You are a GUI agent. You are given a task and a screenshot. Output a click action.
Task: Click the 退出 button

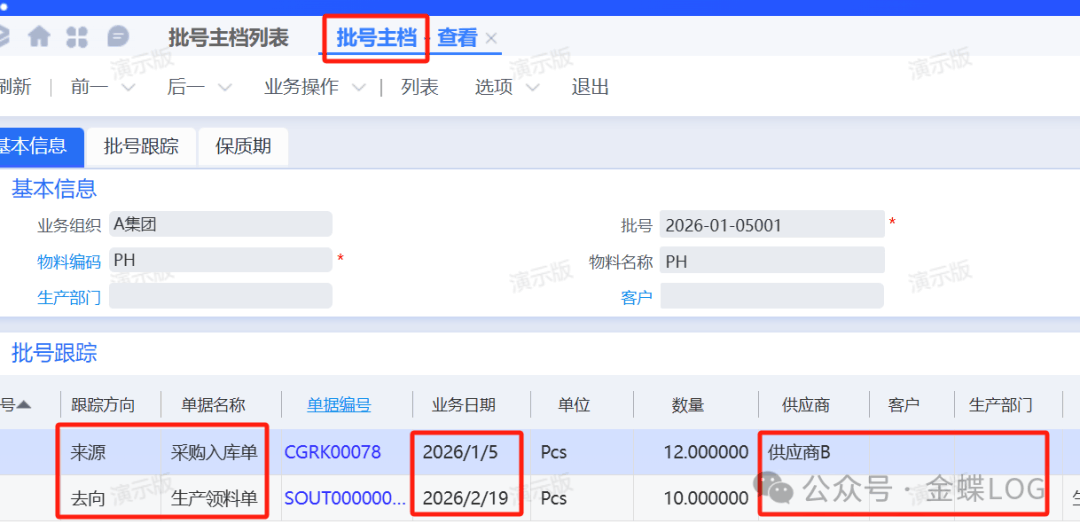click(x=590, y=88)
